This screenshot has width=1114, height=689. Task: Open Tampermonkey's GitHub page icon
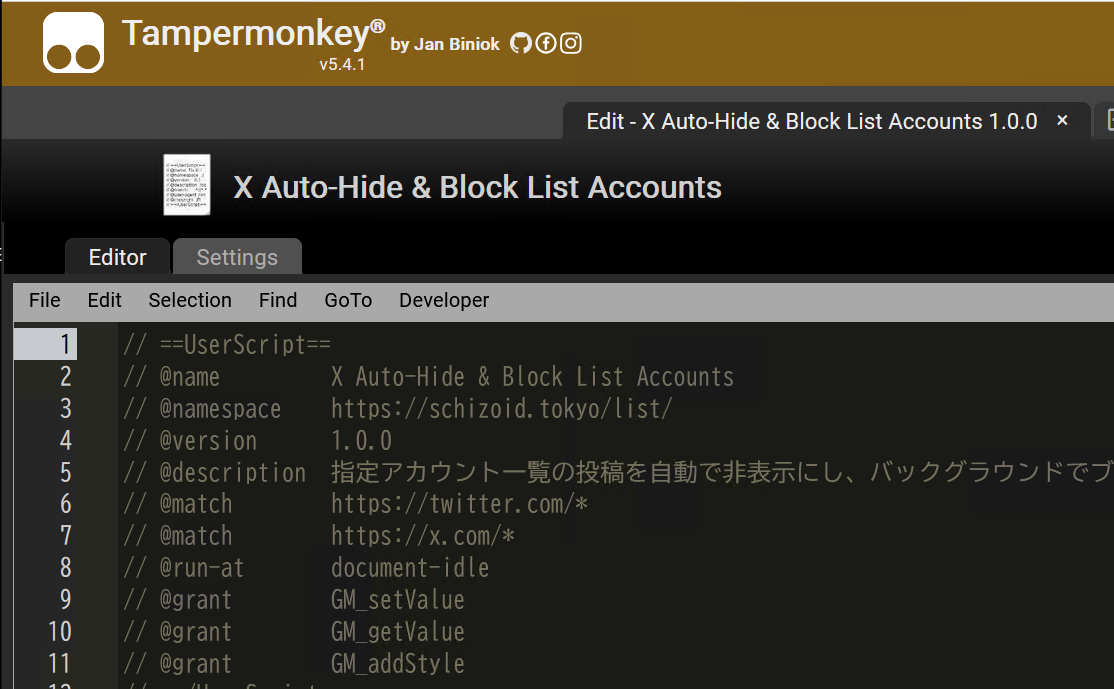tap(521, 43)
